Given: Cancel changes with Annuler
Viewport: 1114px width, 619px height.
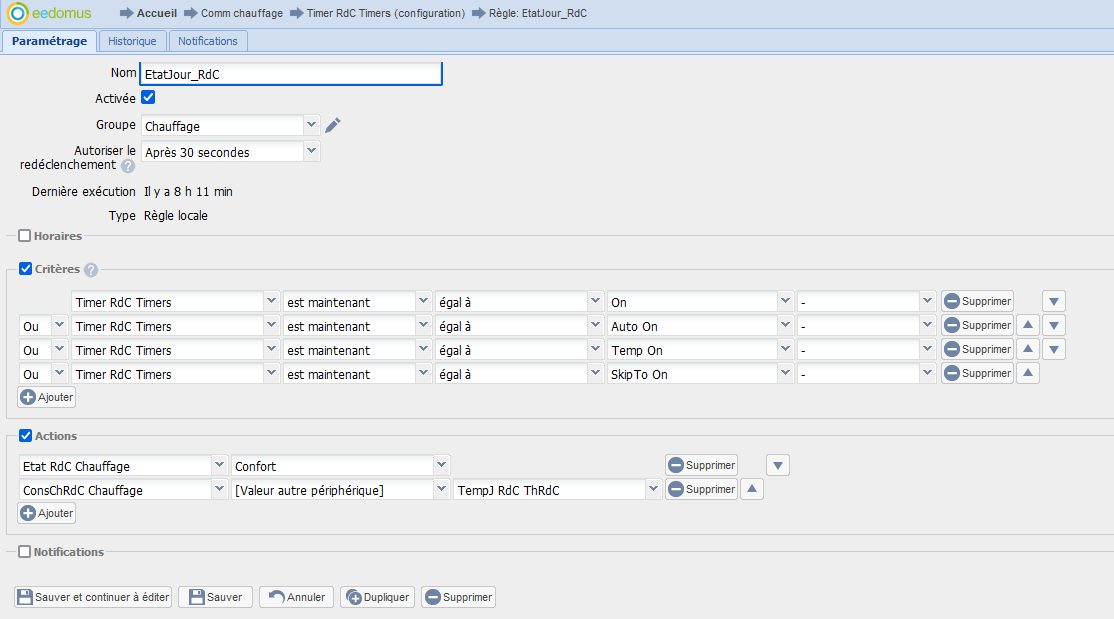Looking at the screenshot, I should pos(297,597).
